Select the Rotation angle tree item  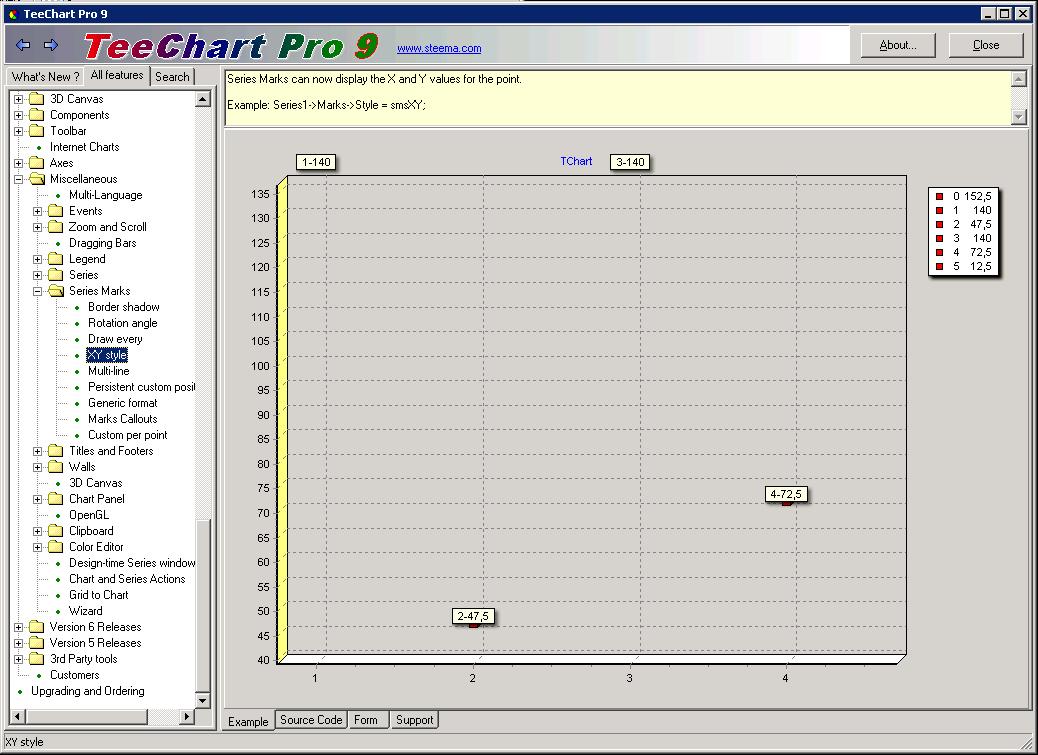click(x=122, y=323)
